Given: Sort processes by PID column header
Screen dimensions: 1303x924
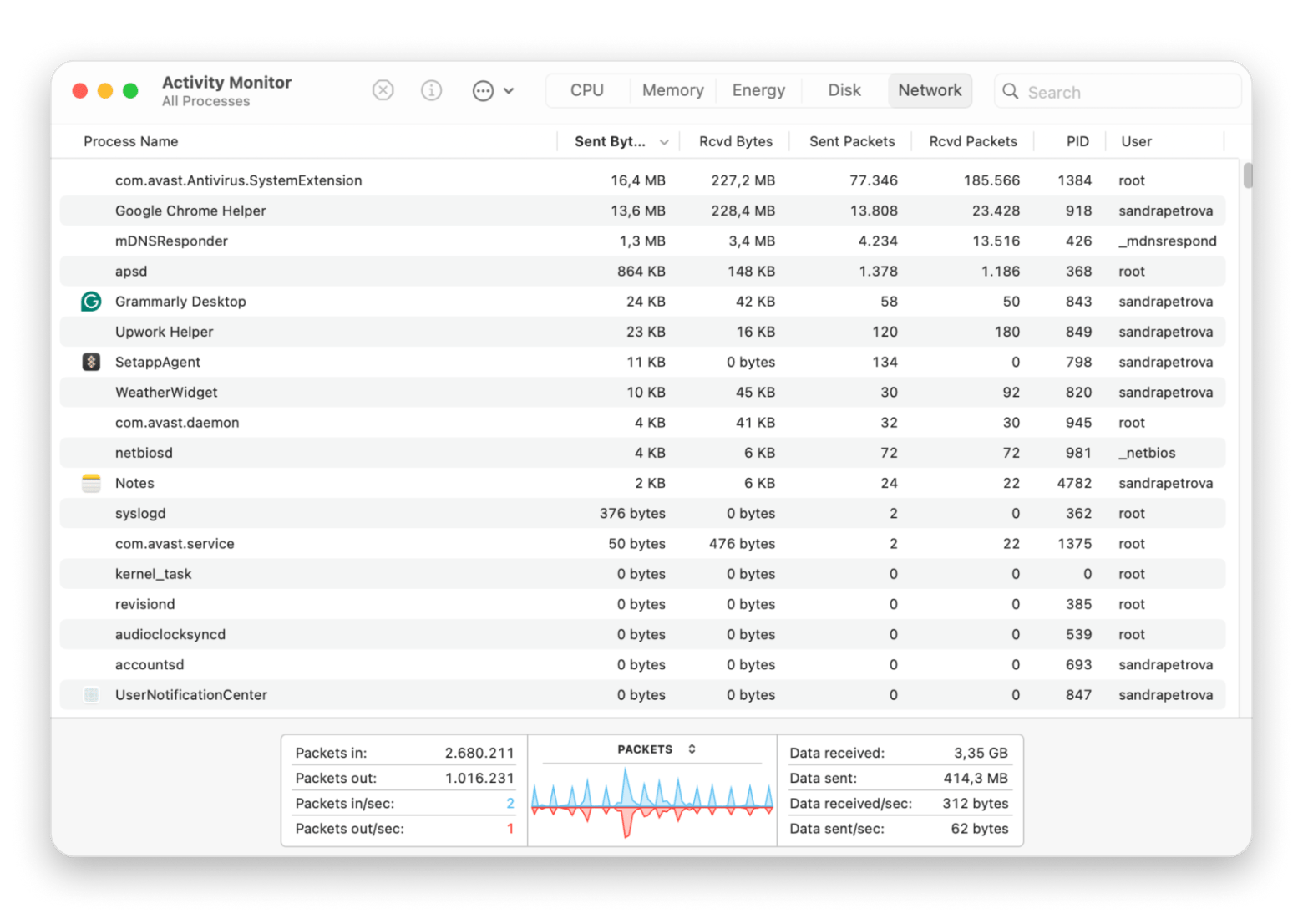Looking at the screenshot, I should pyautogui.click(x=1077, y=141).
